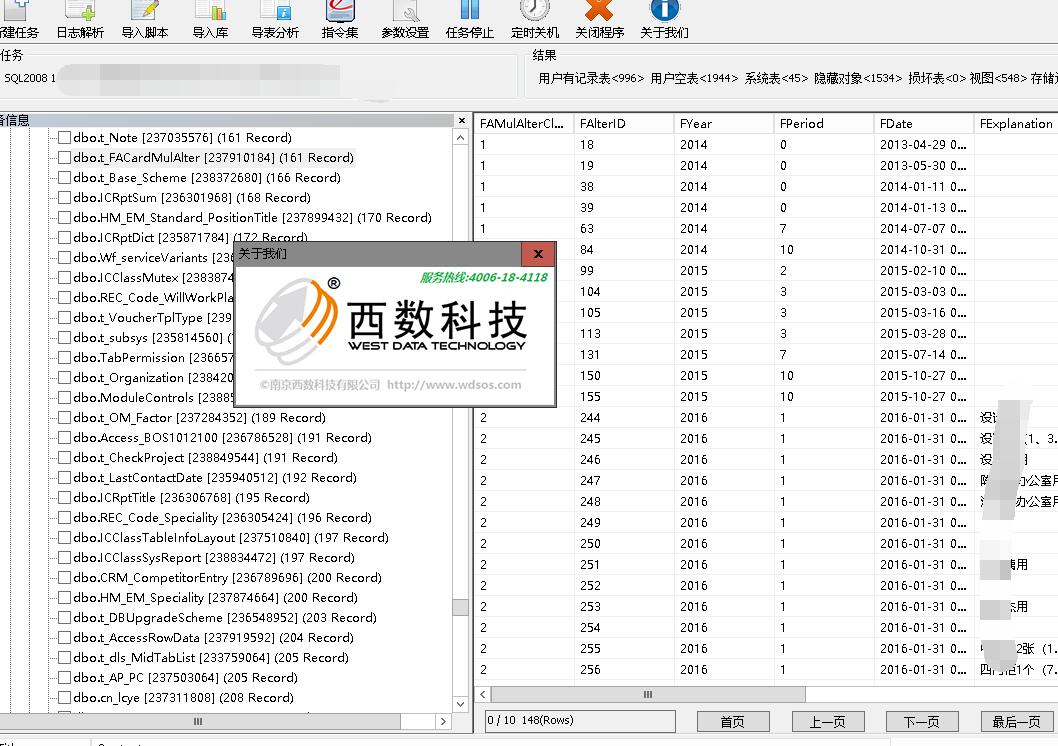
Task: Close the 关于我们 dialog
Action: pos(538,254)
